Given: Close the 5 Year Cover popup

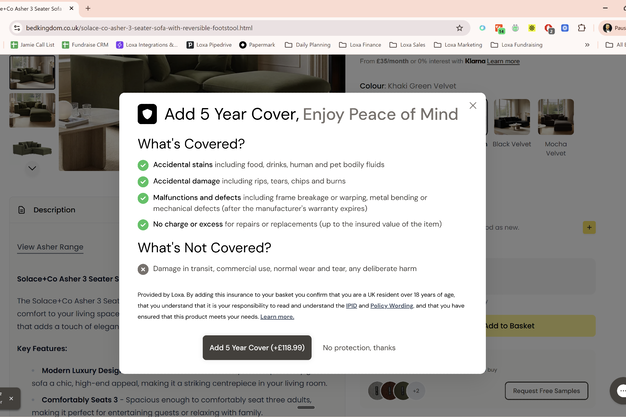Looking at the screenshot, I should coord(473,105).
